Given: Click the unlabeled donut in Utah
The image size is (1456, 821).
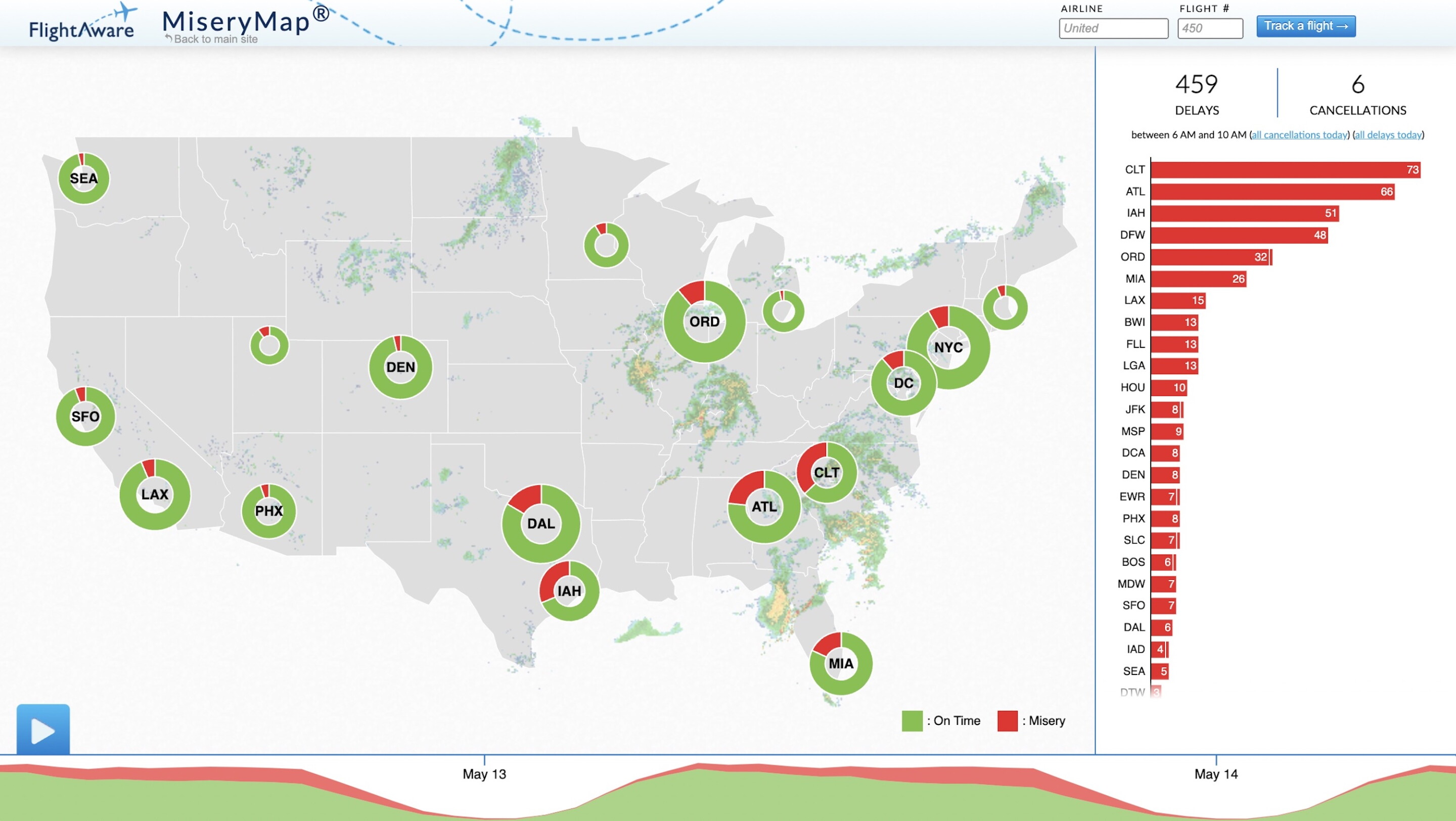Looking at the screenshot, I should pyautogui.click(x=269, y=345).
